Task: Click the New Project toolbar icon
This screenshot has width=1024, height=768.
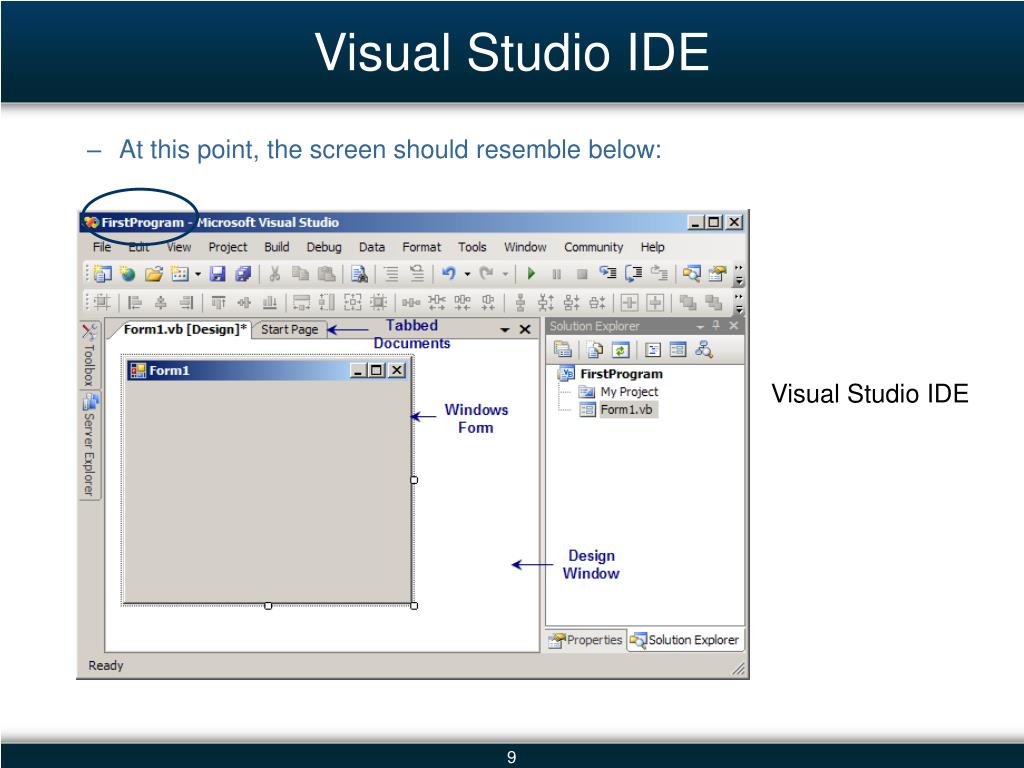Action: (x=103, y=274)
